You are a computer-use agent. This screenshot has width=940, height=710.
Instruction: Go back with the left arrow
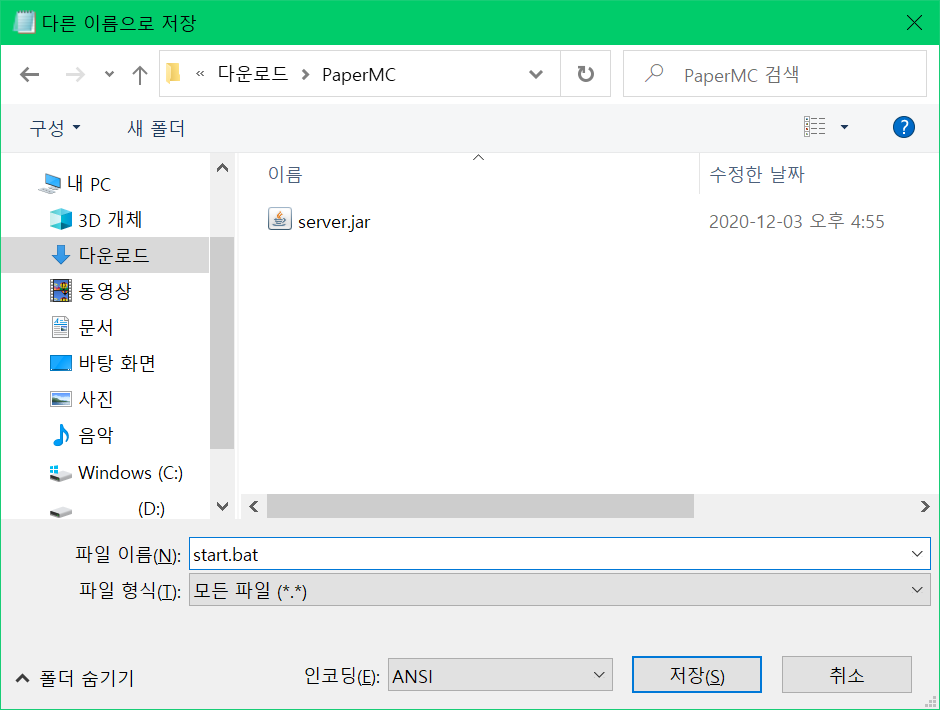pos(29,75)
